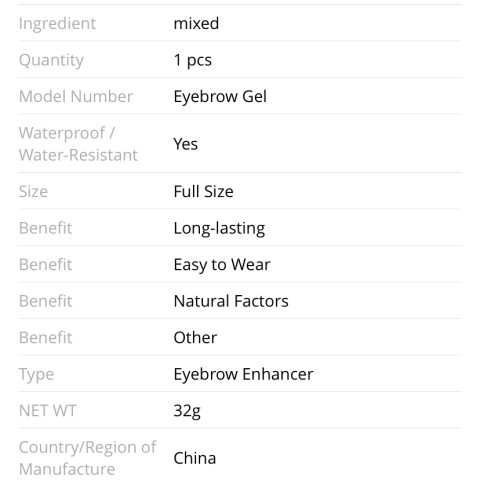
Task: Select the Ingredient label
Action: tap(57, 24)
